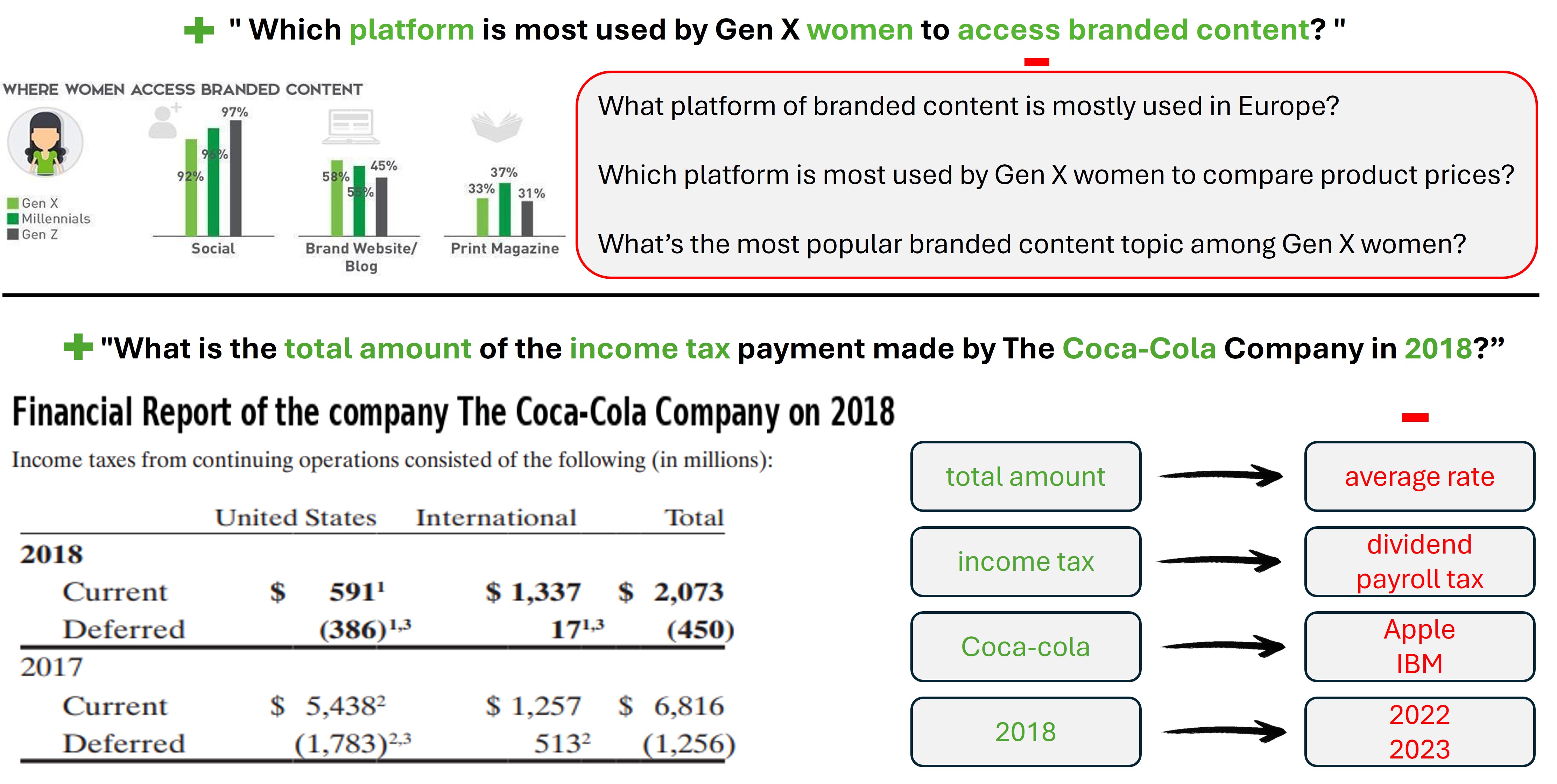The height and width of the screenshot is (784, 1557).
Task: Click the "average rate" box
Action: point(1418,477)
